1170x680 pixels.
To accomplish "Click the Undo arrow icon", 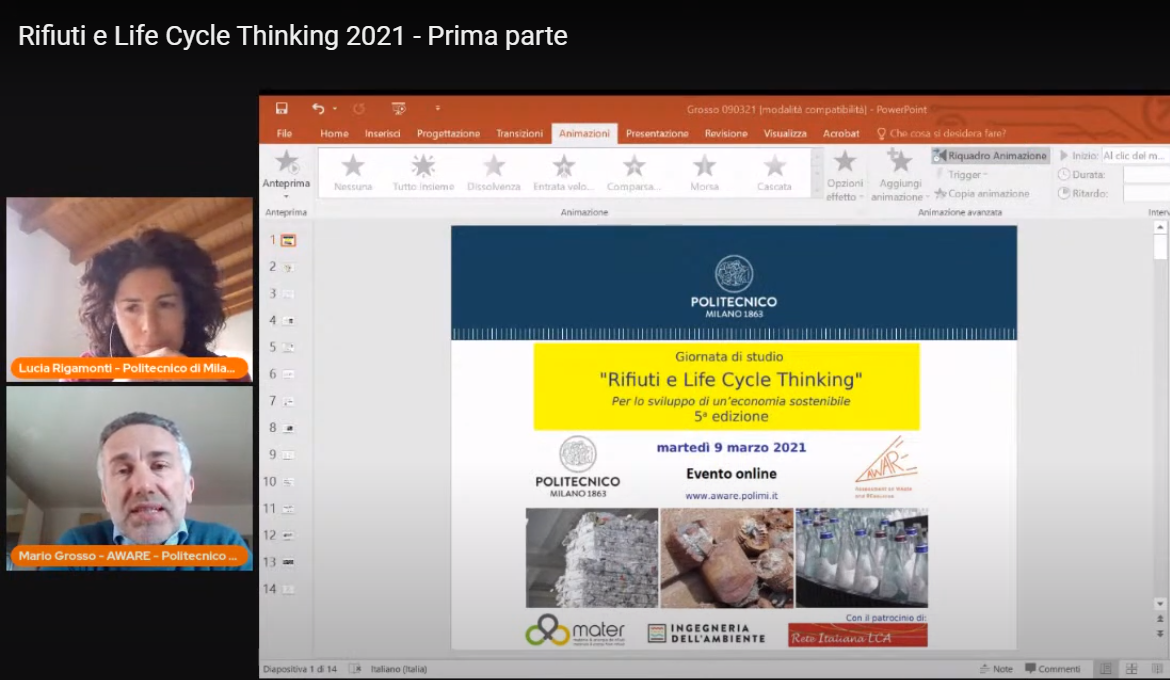I will click(x=319, y=108).
